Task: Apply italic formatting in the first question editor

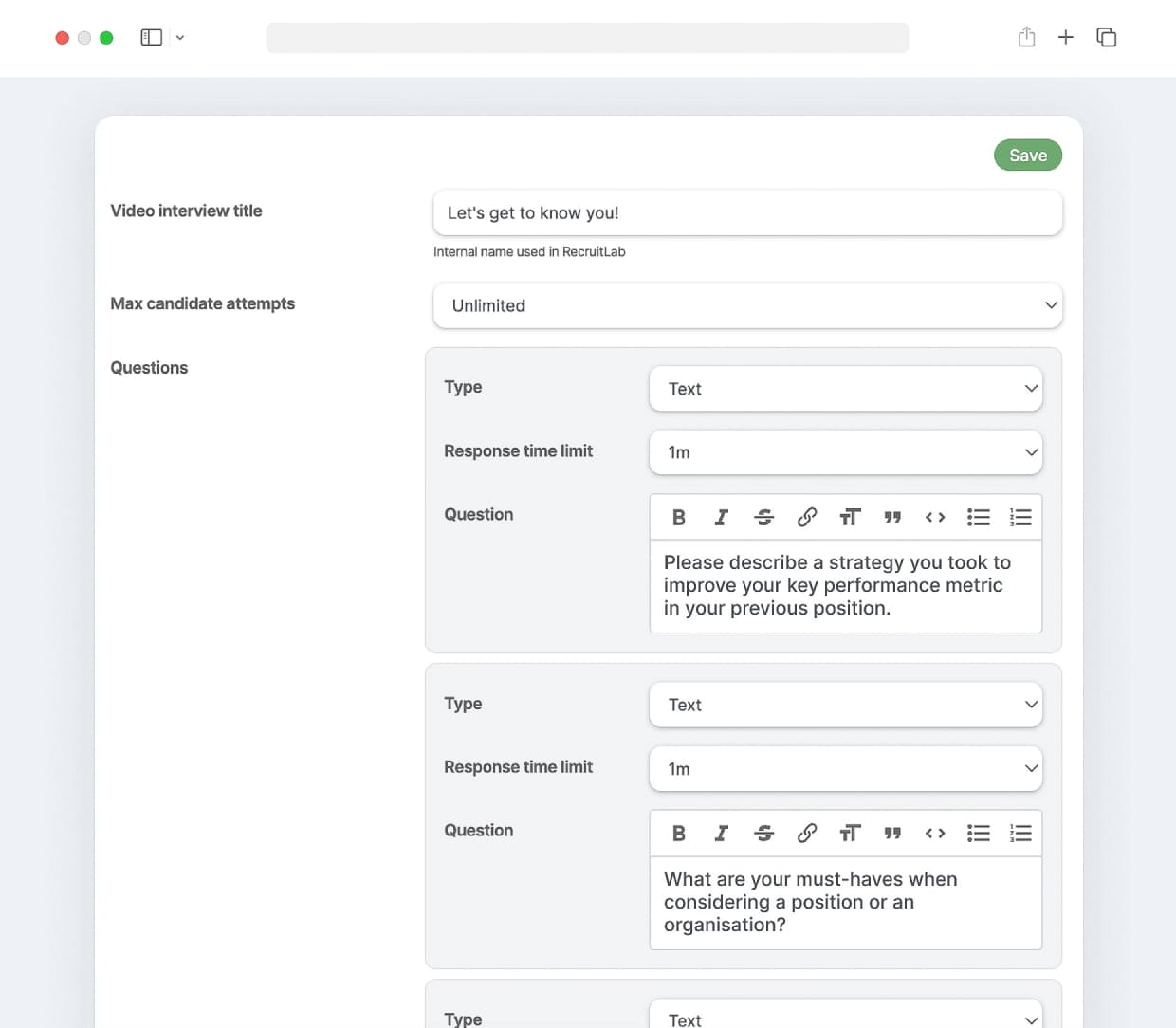Action: tap(721, 517)
